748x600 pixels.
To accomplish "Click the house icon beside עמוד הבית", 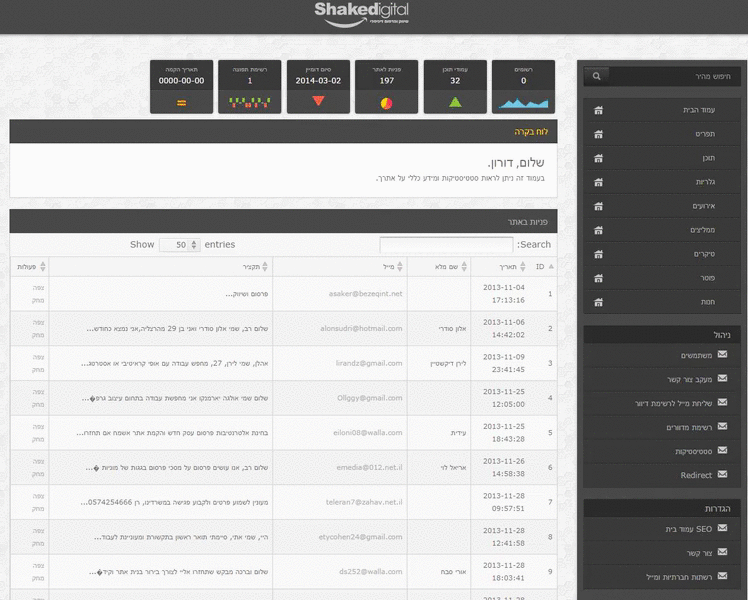I will [x=598, y=110].
